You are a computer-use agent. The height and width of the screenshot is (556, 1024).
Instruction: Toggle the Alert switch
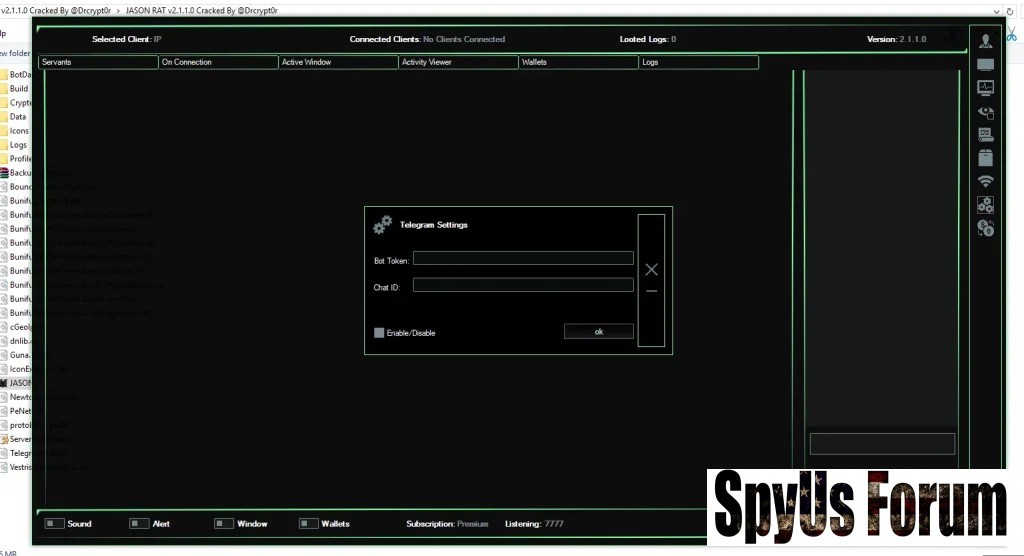[138, 523]
